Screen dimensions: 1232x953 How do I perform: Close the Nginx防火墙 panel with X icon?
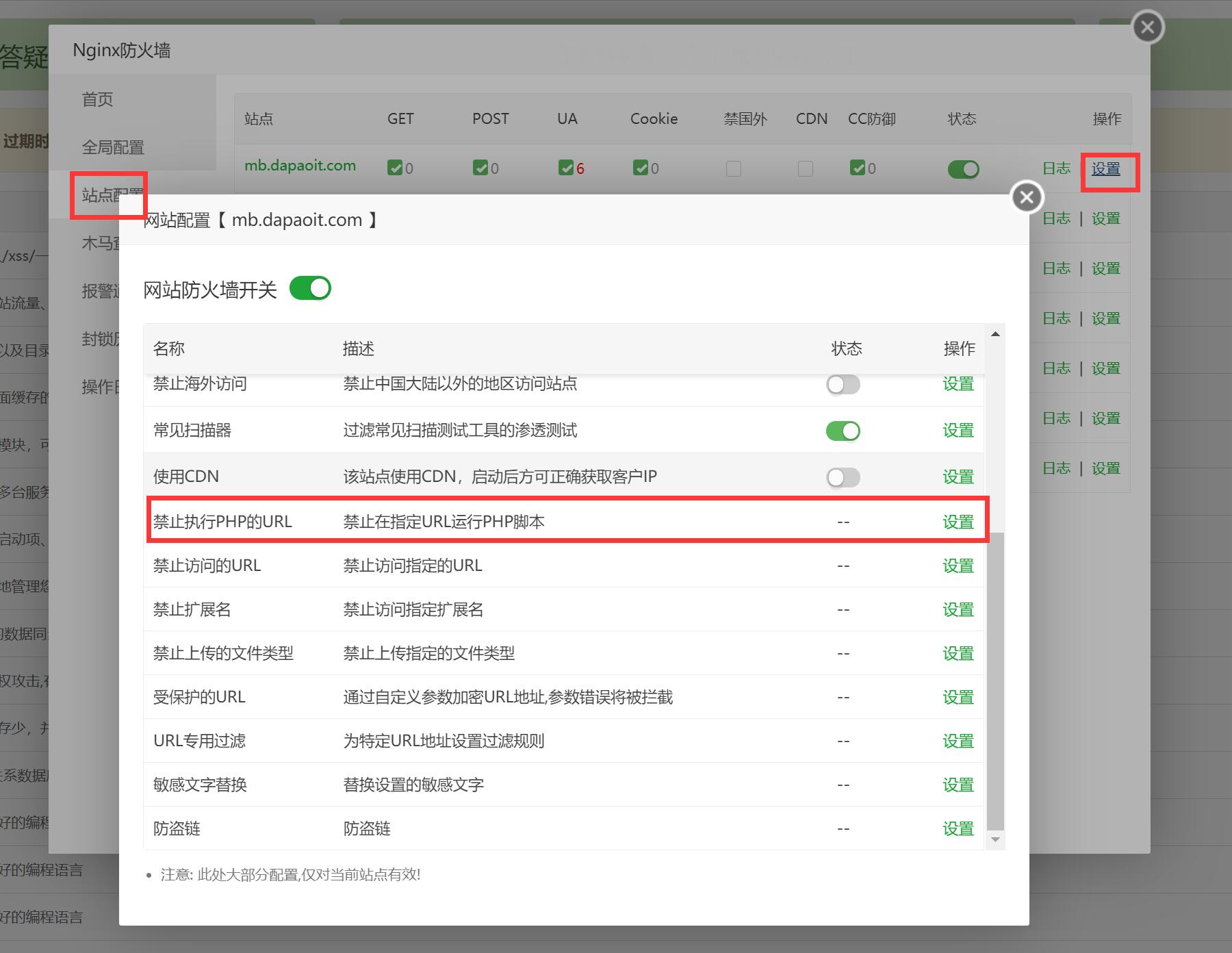pyautogui.click(x=1148, y=27)
